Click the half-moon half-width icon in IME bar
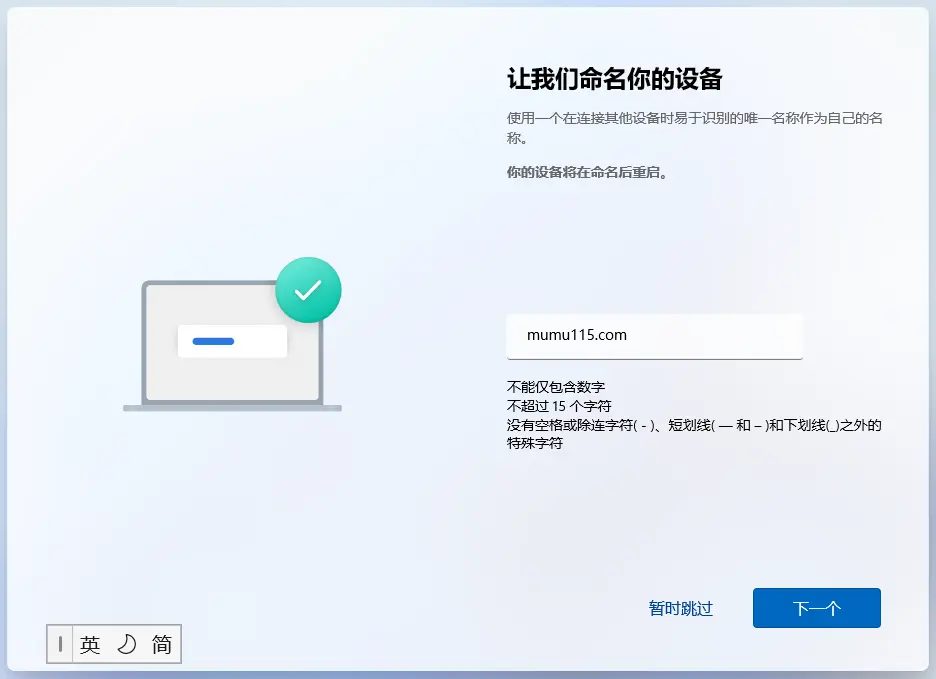936x679 pixels. 126,645
